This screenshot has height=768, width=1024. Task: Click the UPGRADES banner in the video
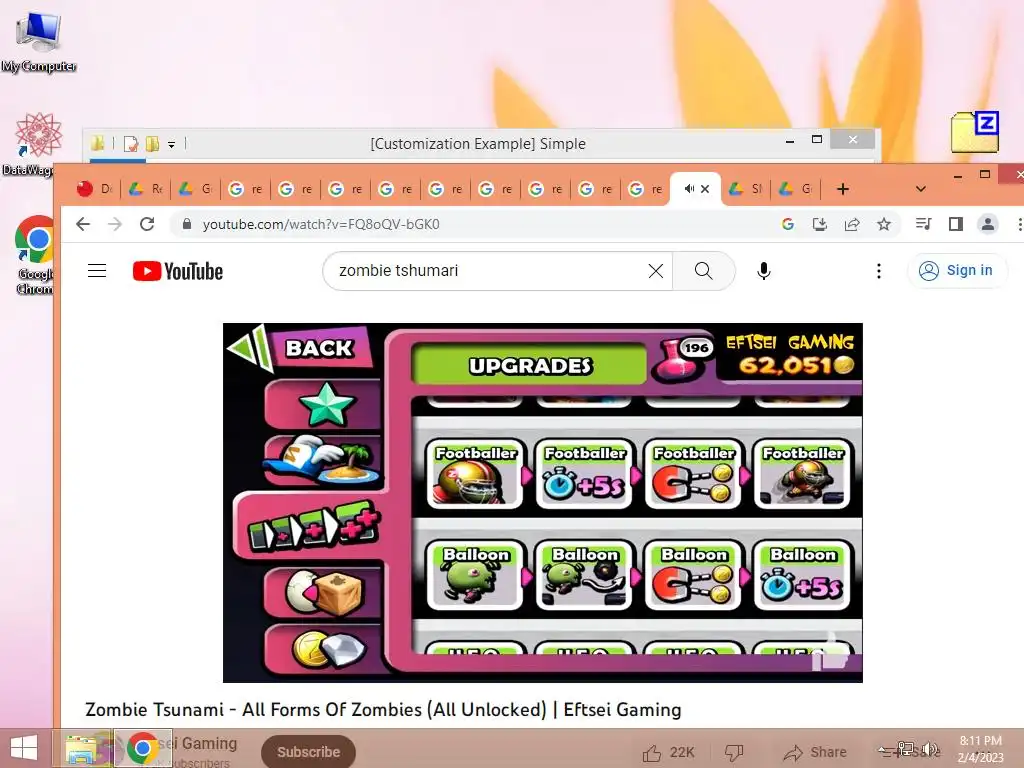pos(529,364)
